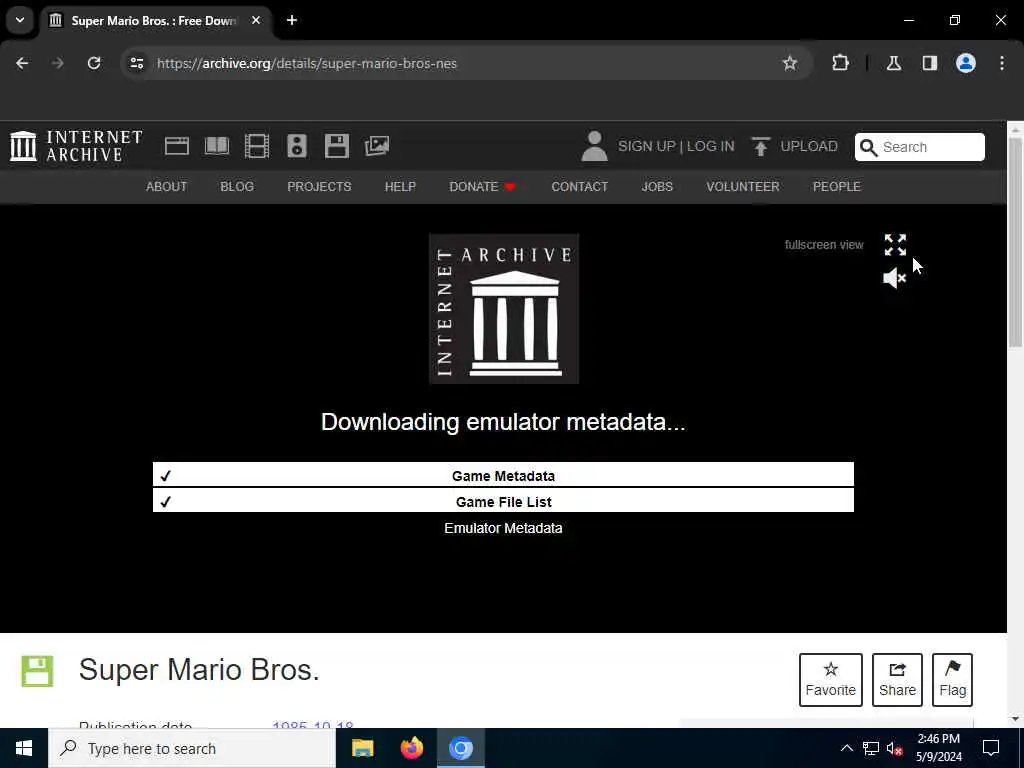Viewport: 1024px width, 768px height.
Task: Open File Explorer from the taskbar
Action: pyautogui.click(x=362, y=748)
